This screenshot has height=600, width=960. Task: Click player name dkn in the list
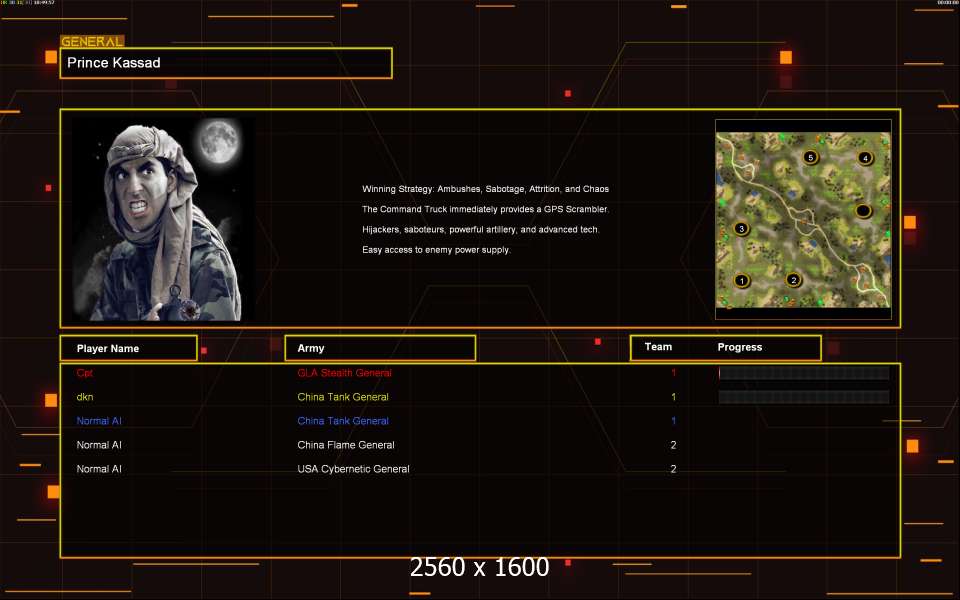tap(85, 397)
